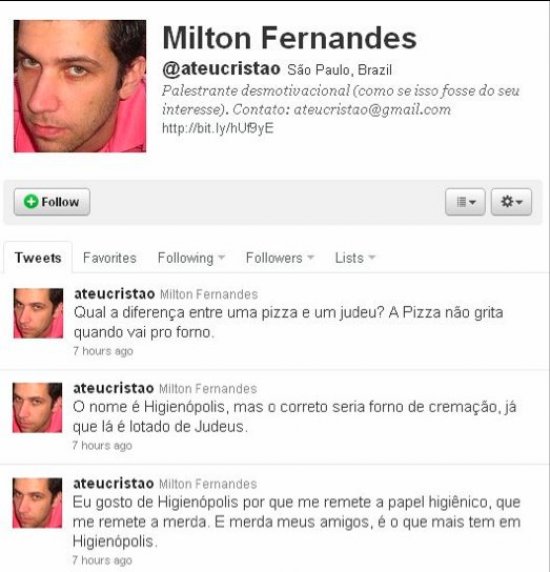Select the Tweets tab
Image resolution: width=550 pixels, height=572 pixels.
[x=38, y=258]
